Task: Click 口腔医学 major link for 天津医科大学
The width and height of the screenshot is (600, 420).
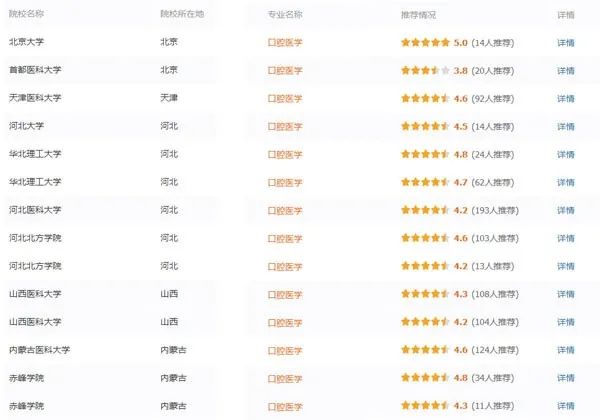Action: click(285, 98)
